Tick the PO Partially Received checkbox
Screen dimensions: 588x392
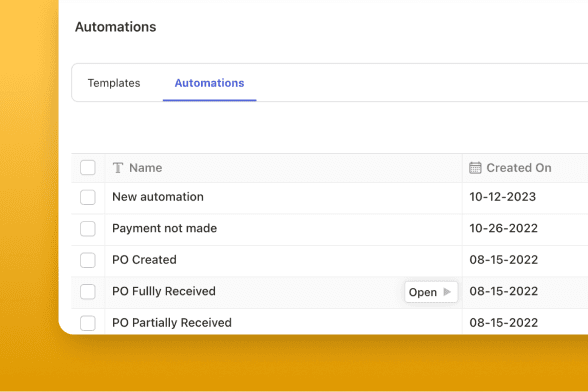click(88, 323)
